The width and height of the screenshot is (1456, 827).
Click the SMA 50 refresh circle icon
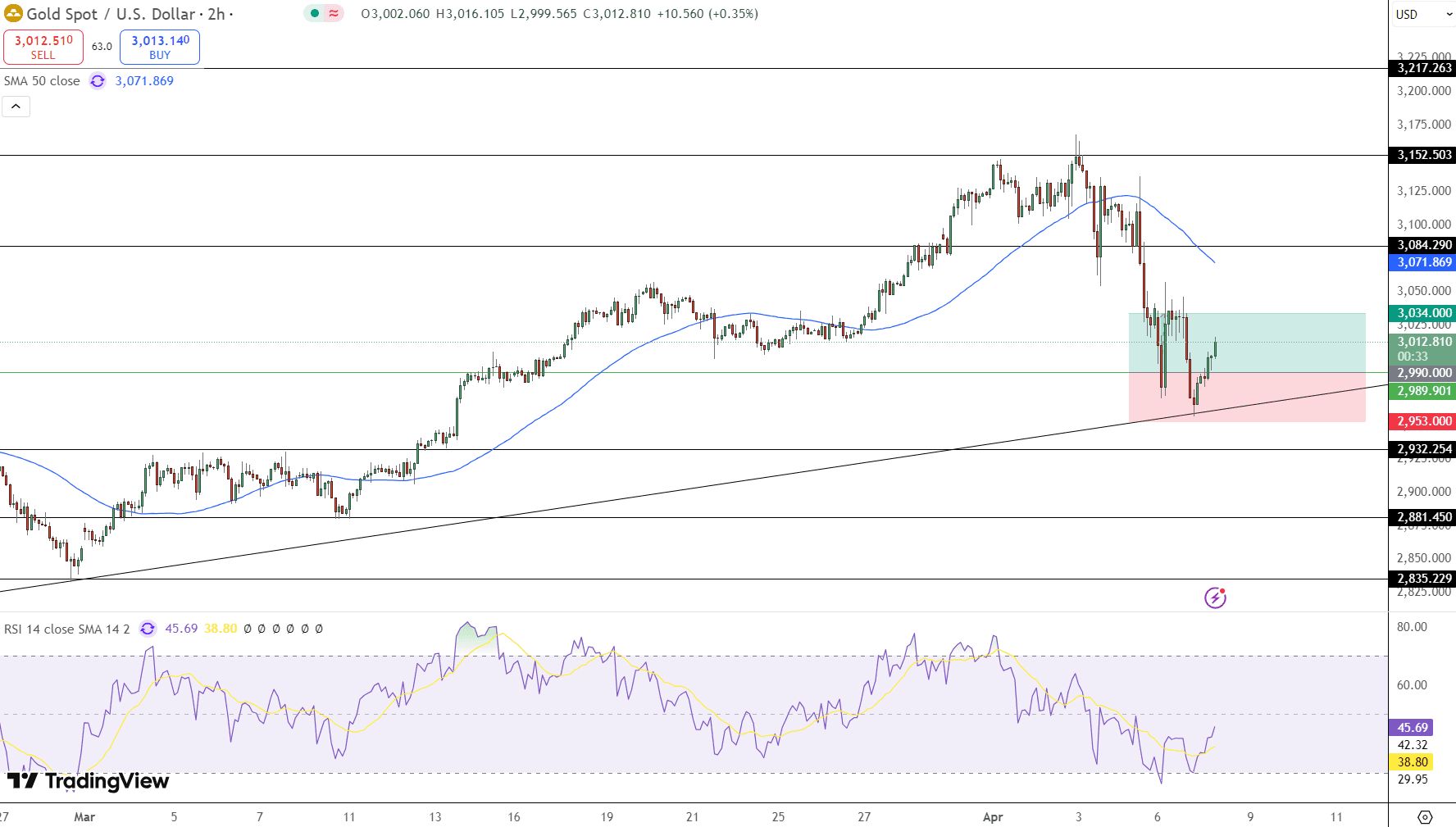coord(98,81)
